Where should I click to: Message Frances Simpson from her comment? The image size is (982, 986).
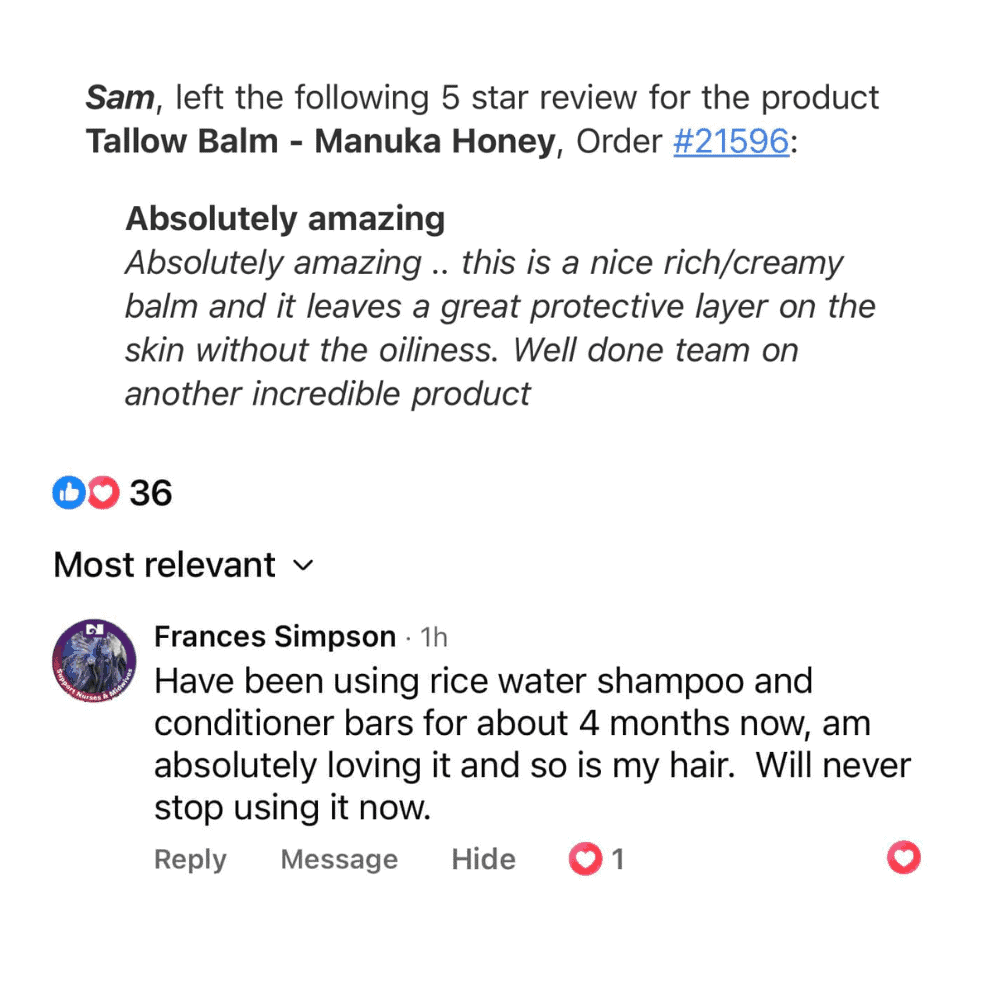pyautogui.click(x=339, y=859)
